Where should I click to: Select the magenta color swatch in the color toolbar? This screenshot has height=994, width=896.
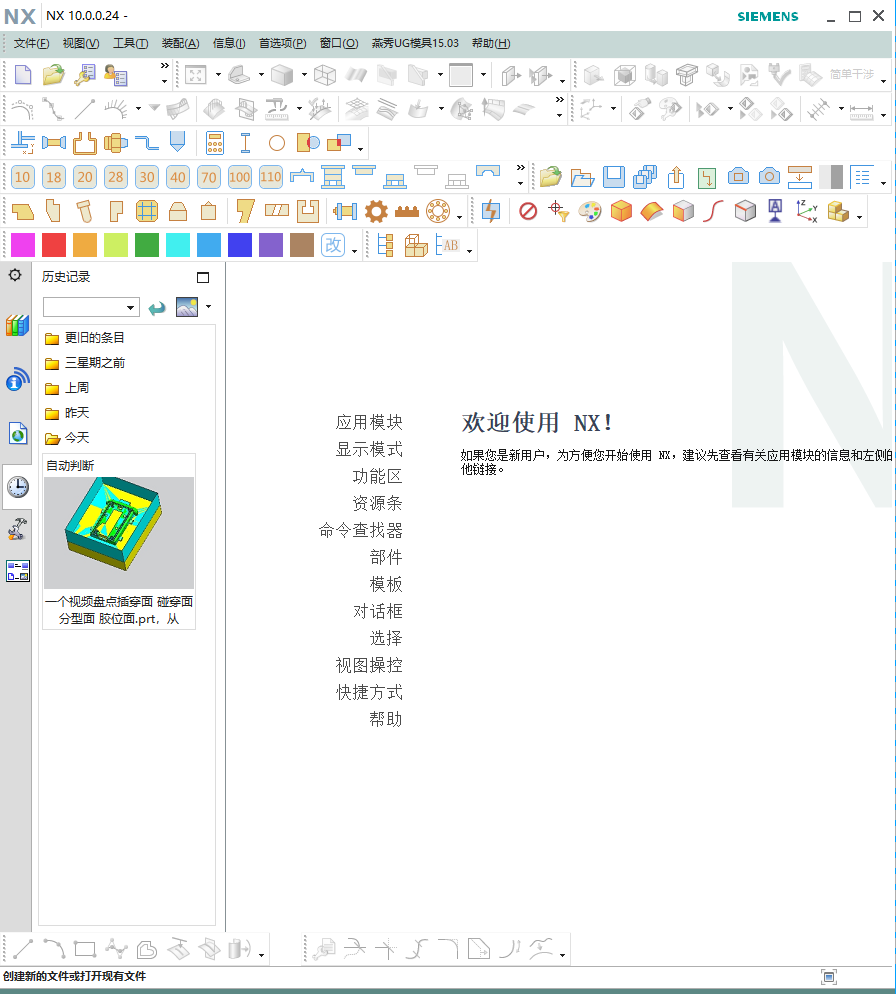tap(22, 244)
